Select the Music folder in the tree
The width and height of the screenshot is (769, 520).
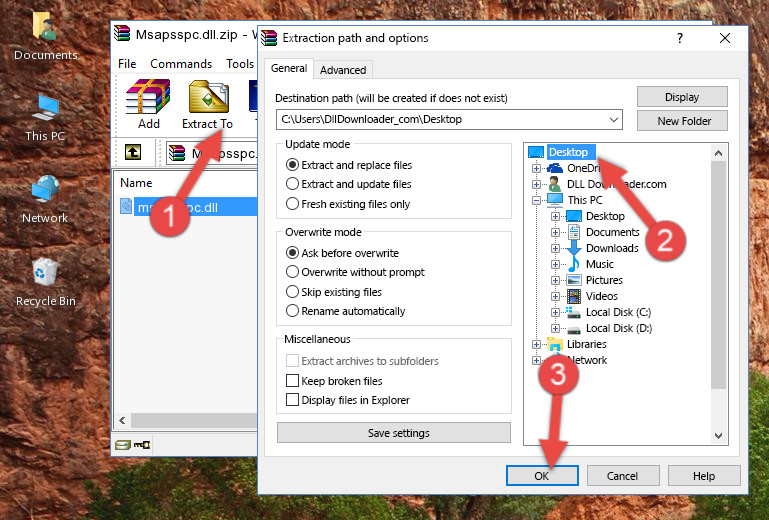pos(599,264)
